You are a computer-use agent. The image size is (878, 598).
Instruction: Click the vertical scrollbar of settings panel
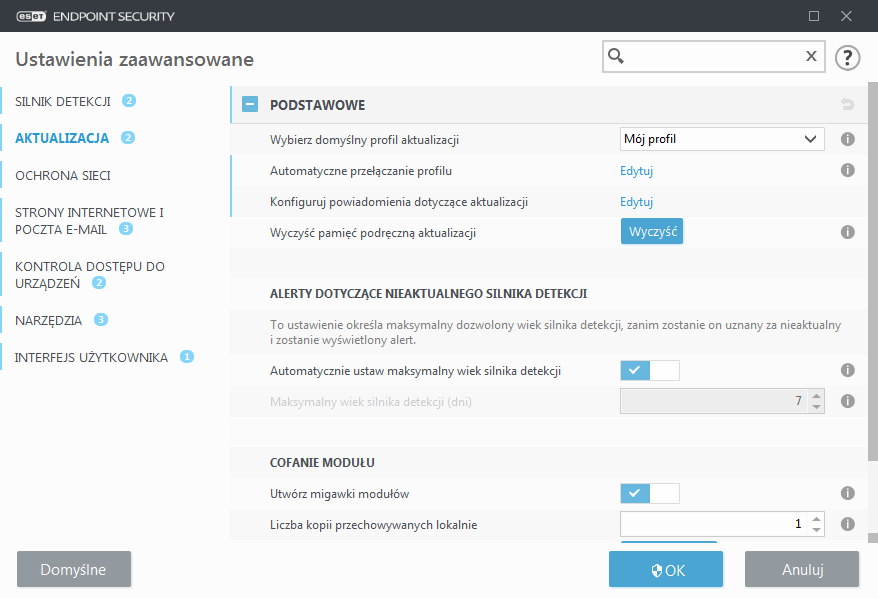click(x=872, y=272)
